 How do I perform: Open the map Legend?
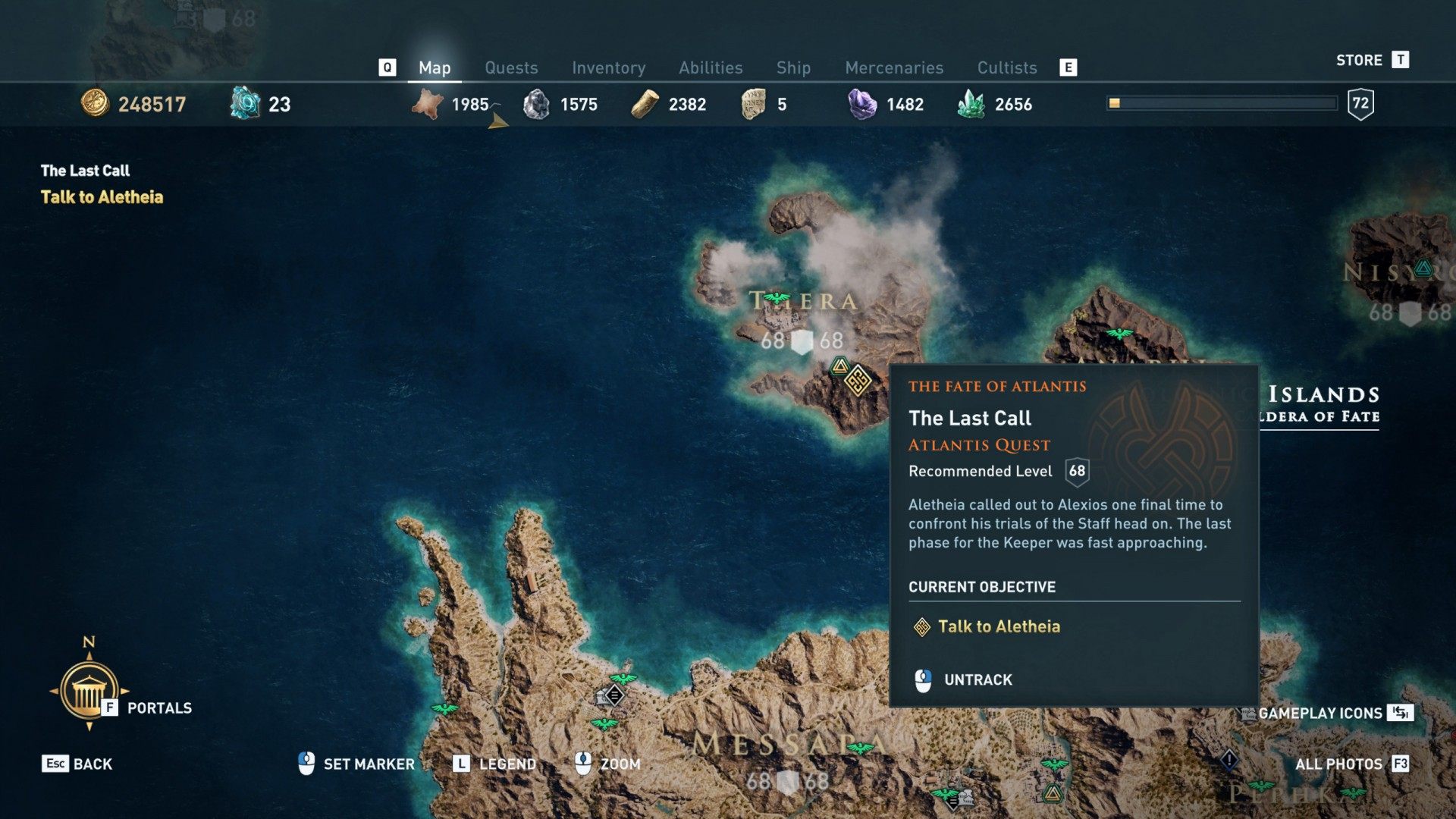pyautogui.click(x=494, y=764)
